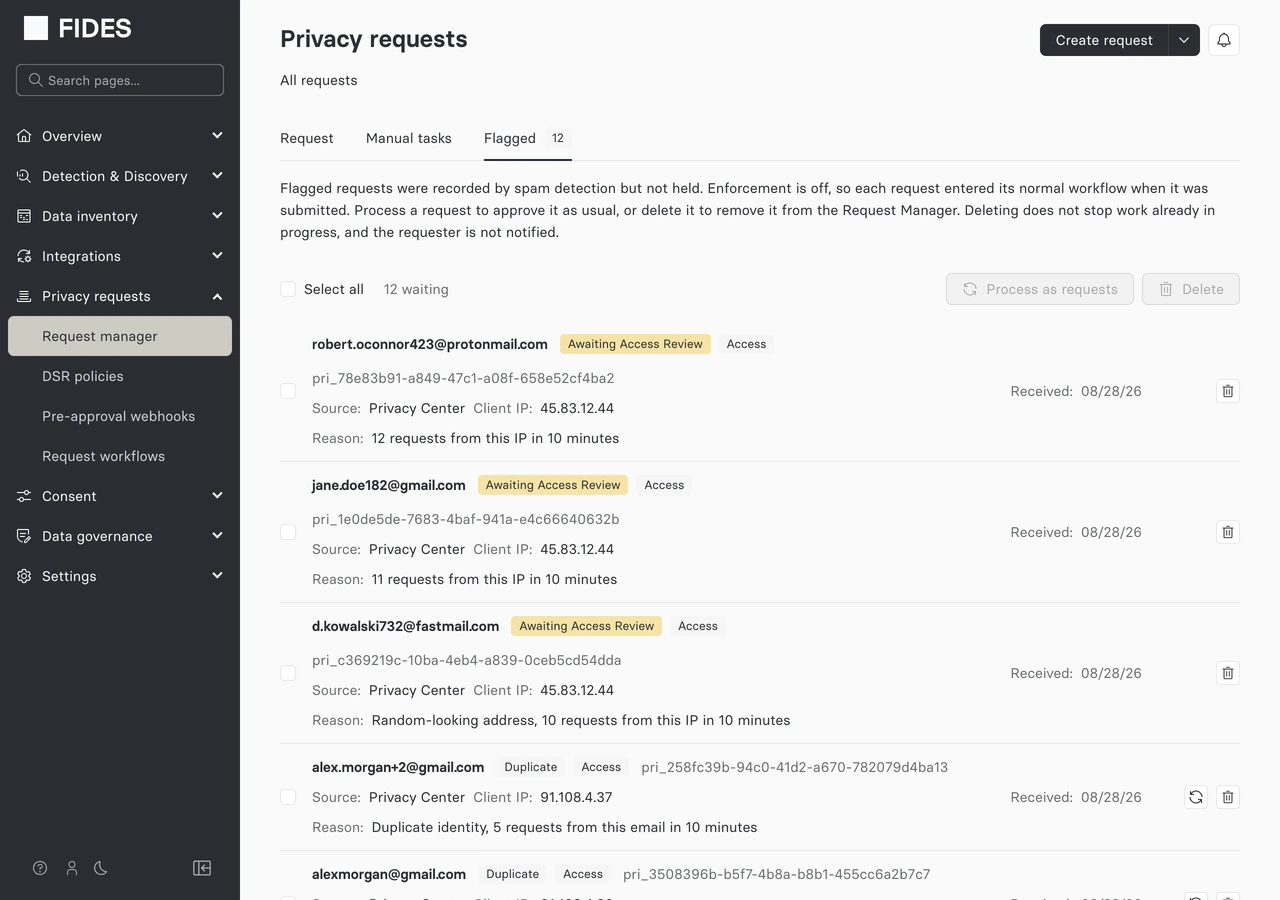The height and width of the screenshot is (900, 1280).
Task: Click the FIDES logo square
Action: (x=36, y=28)
